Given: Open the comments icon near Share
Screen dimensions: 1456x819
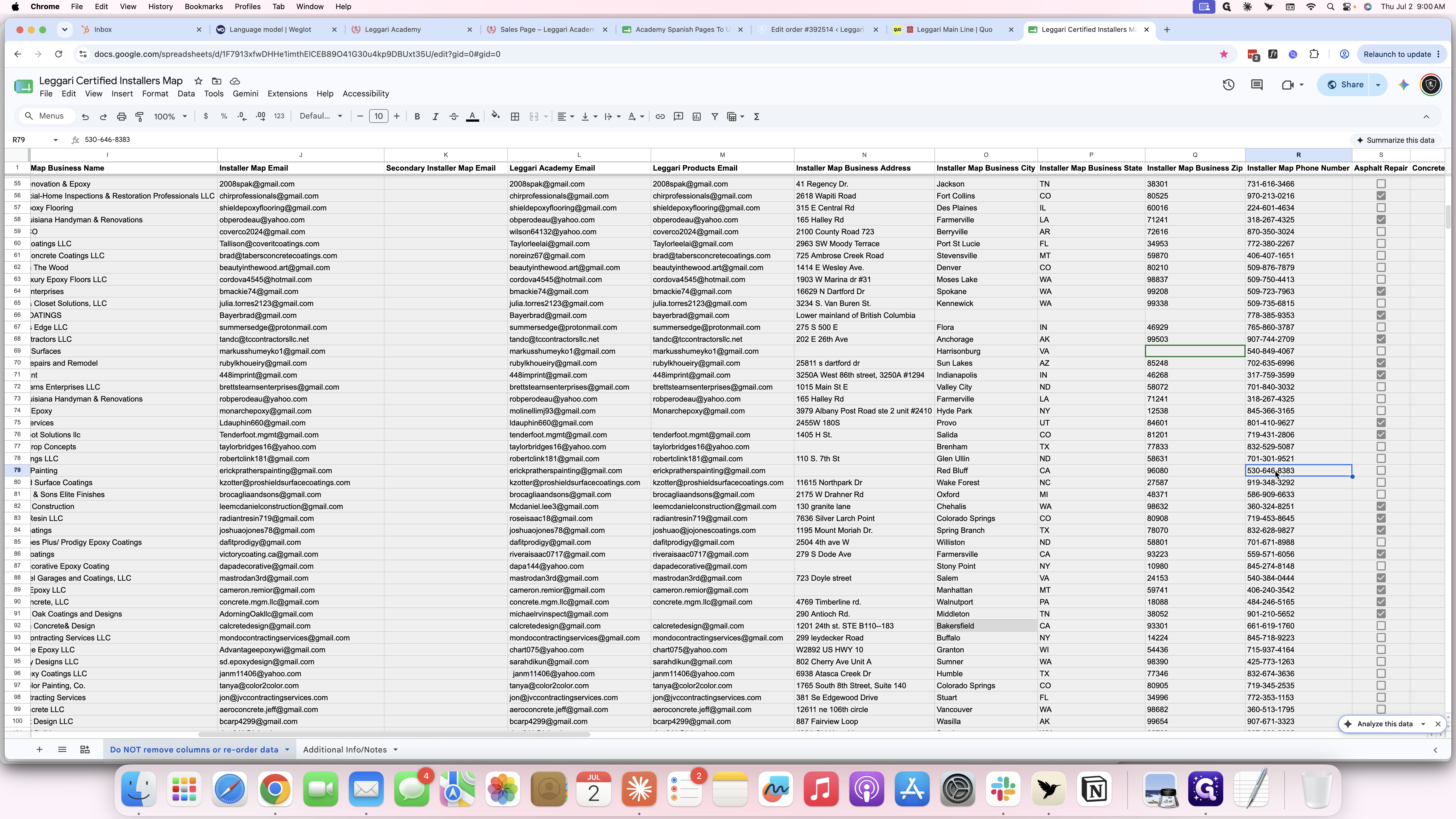Looking at the screenshot, I should [x=1256, y=85].
